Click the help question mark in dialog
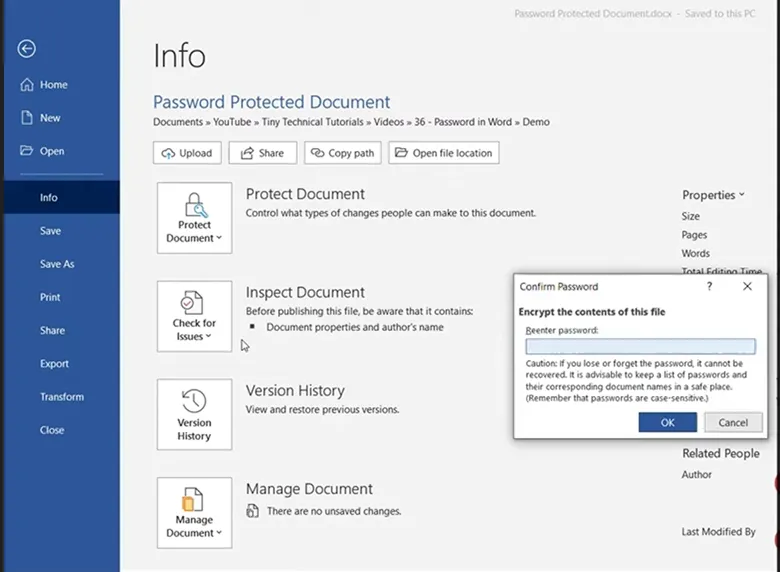The height and width of the screenshot is (572, 780). click(709, 286)
